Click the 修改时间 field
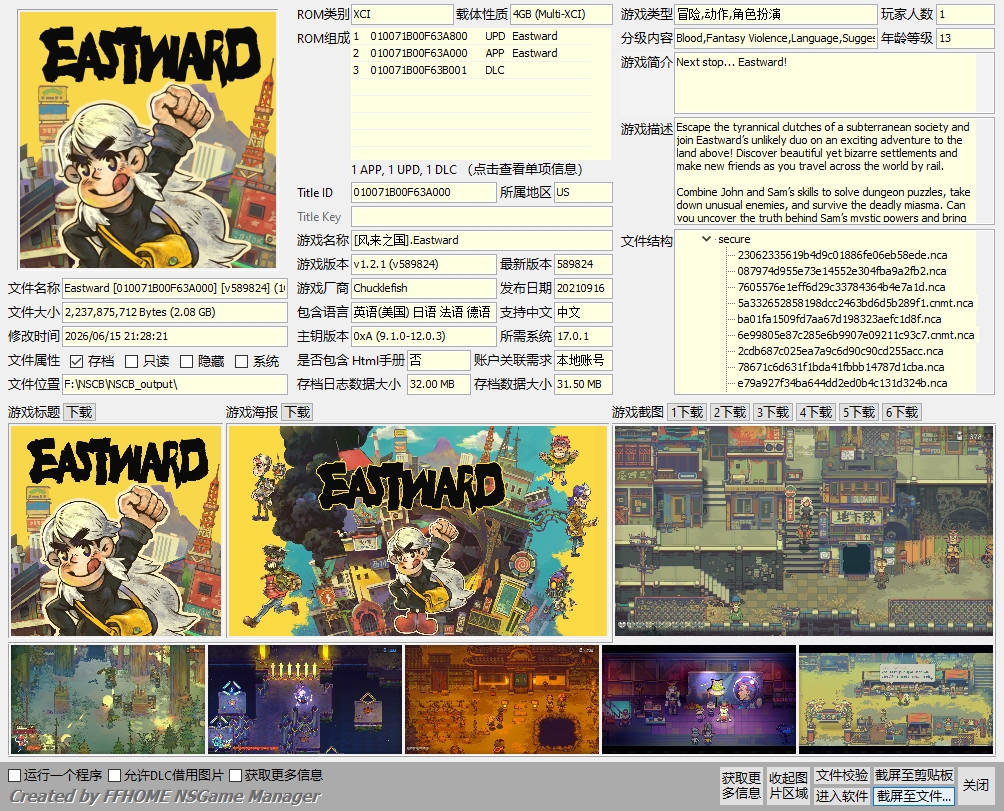The image size is (1004, 811). point(175,337)
